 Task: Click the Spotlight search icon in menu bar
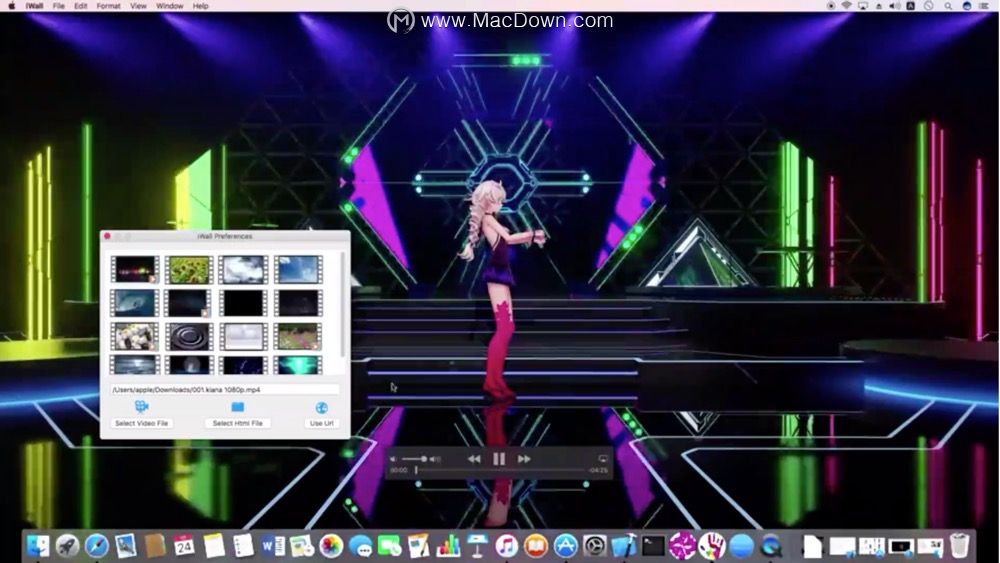948,6
